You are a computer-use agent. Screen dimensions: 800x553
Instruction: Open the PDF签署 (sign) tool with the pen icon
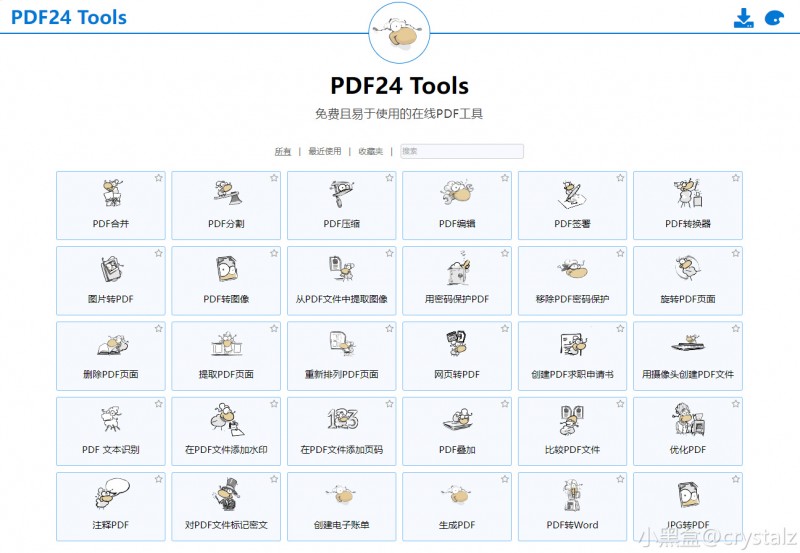pyautogui.click(x=572, y=205)
